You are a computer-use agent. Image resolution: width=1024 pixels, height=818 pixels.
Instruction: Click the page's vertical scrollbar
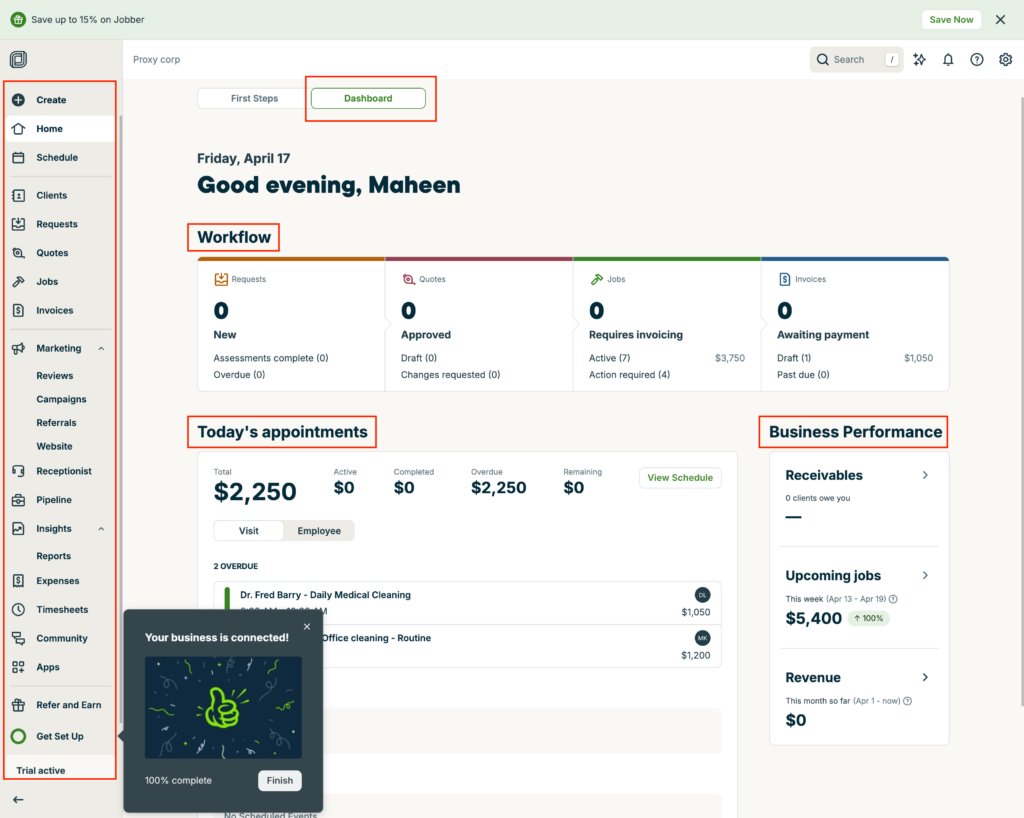(1021, 401)
